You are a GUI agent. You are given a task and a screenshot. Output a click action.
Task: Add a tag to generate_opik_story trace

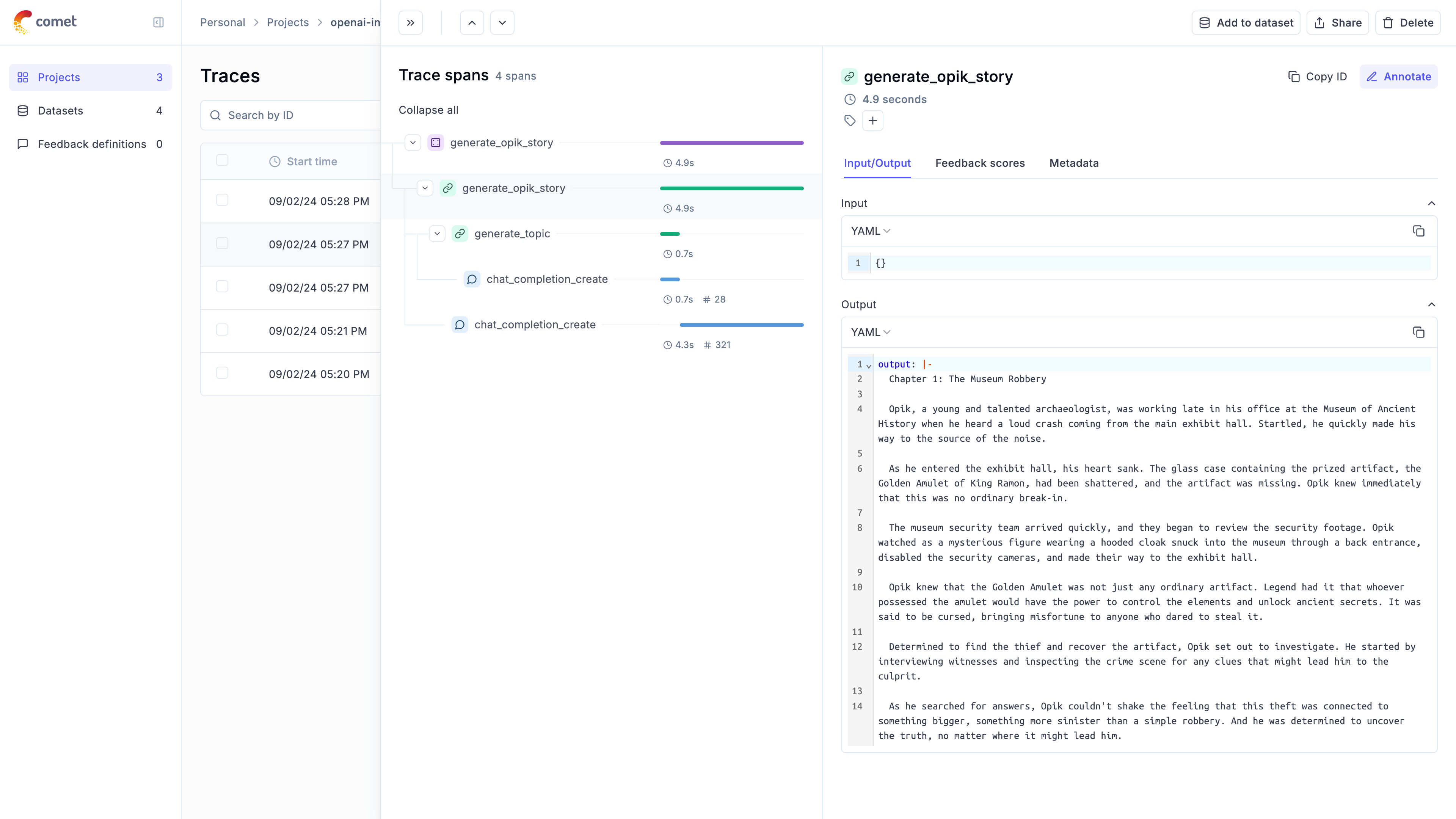873,121
